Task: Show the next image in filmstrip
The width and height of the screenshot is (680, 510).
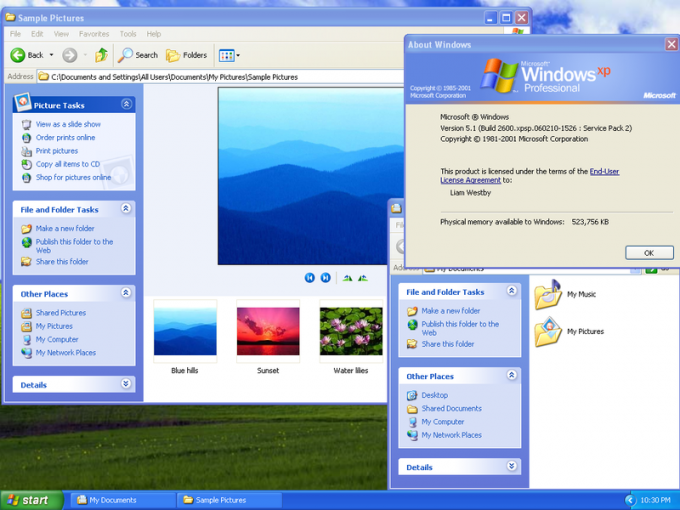Action: (325, 278)
